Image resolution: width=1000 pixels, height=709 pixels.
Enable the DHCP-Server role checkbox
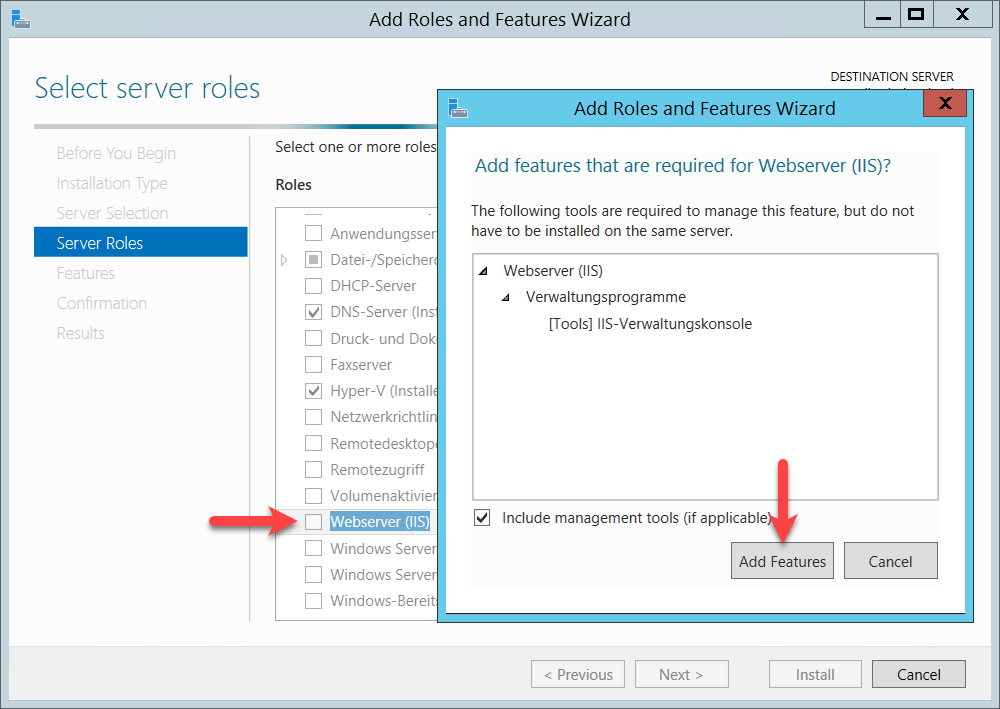click(314, 285)
